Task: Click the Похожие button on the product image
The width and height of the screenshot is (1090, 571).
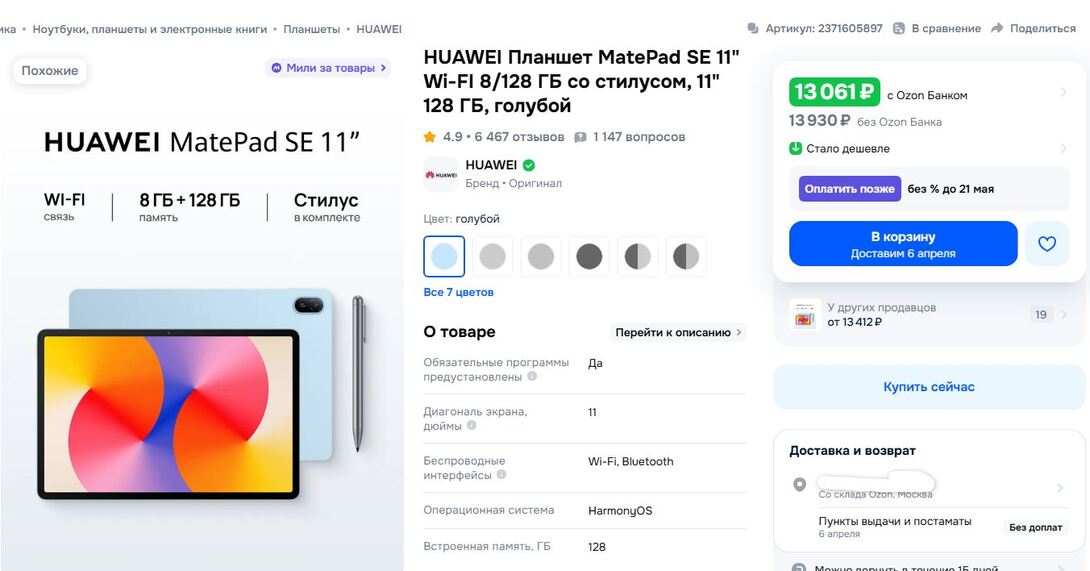Action: (50, 70)
